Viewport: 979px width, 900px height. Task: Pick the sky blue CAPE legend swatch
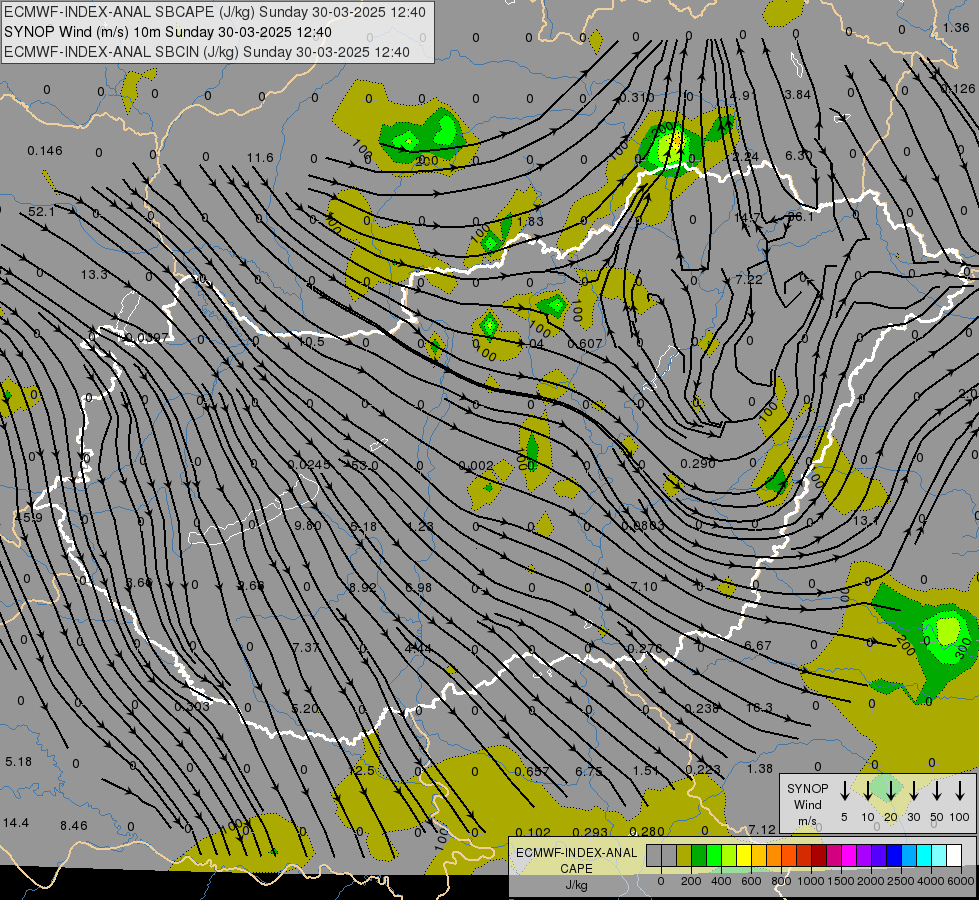908,856
